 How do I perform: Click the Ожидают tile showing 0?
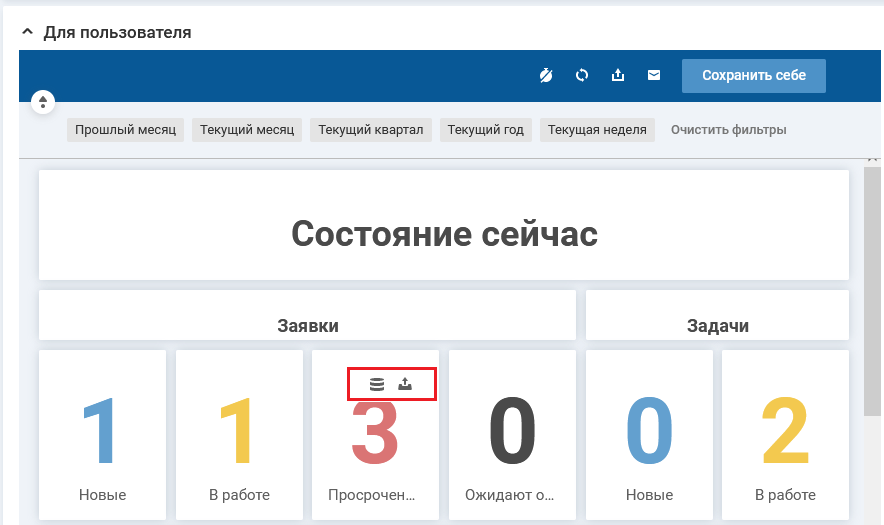(512, 434)
